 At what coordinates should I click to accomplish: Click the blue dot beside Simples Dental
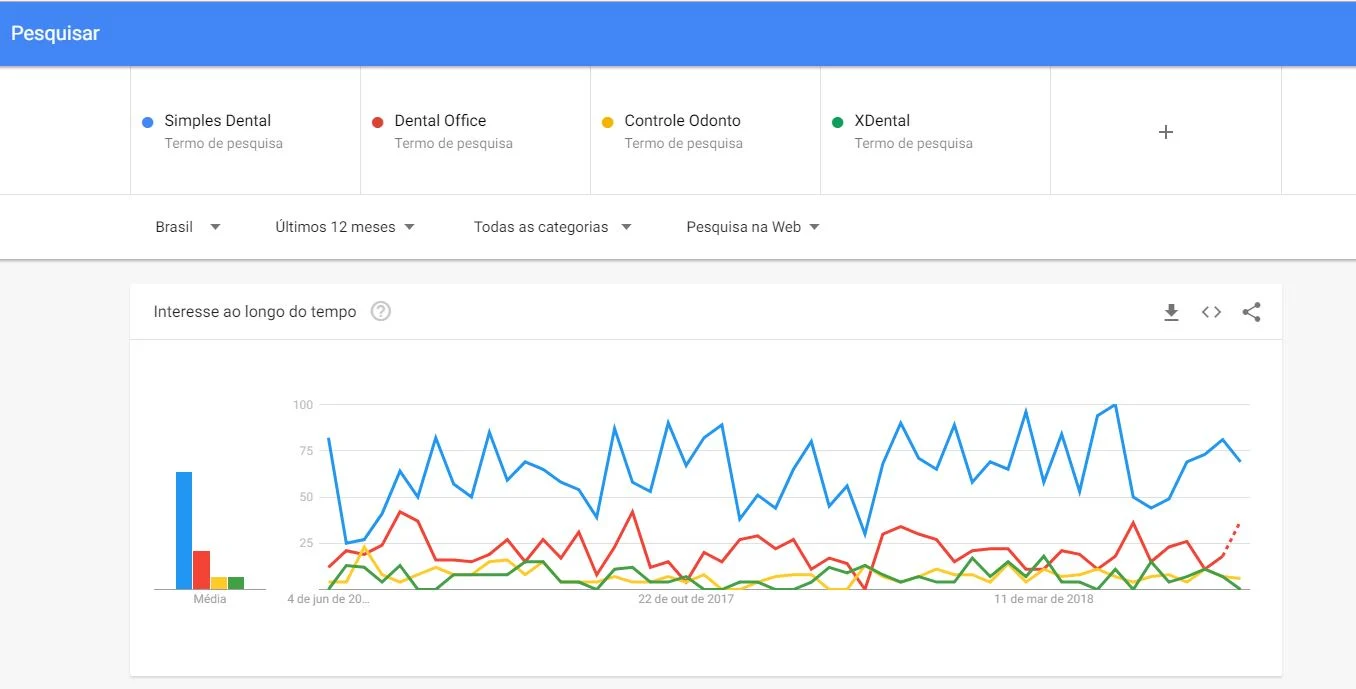[x=148, y=122]
